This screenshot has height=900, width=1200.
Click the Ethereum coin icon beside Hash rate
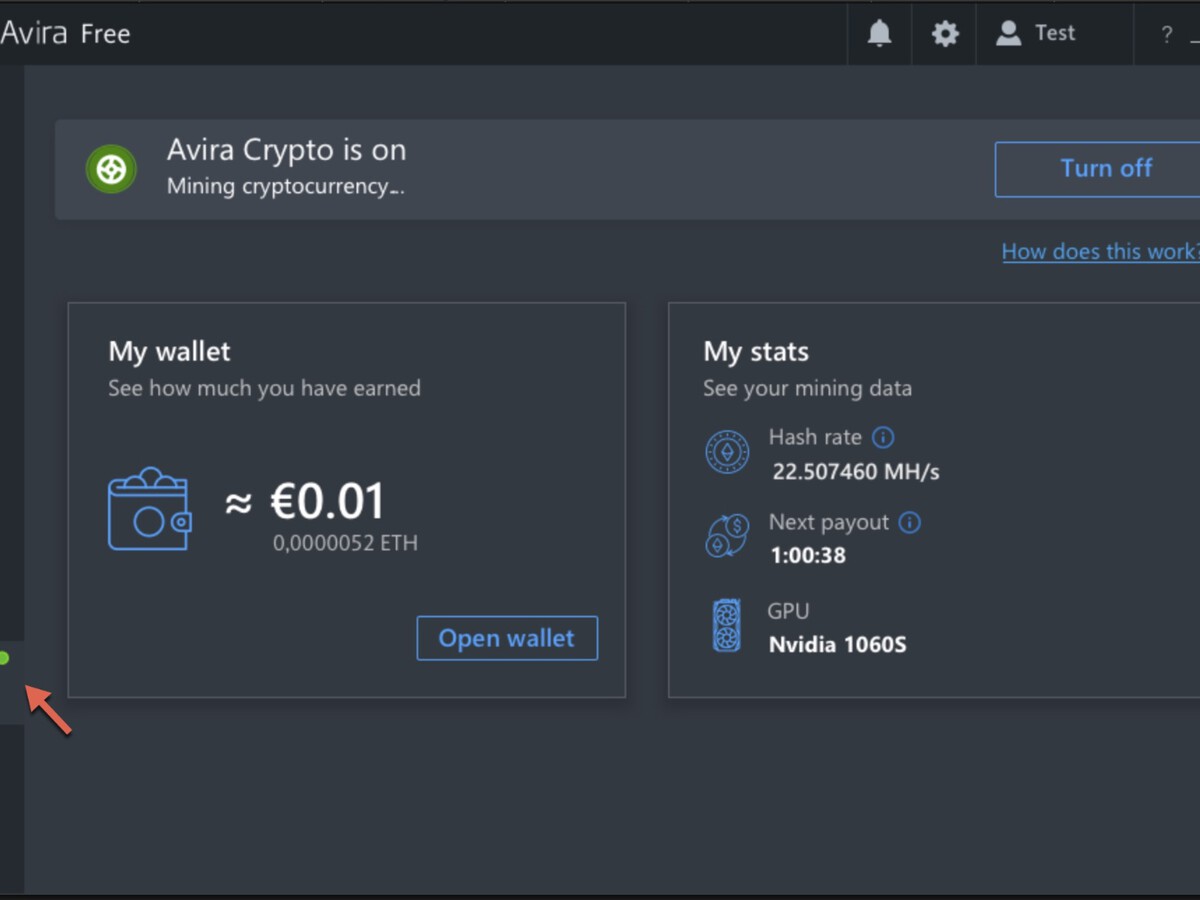(727, 452)
